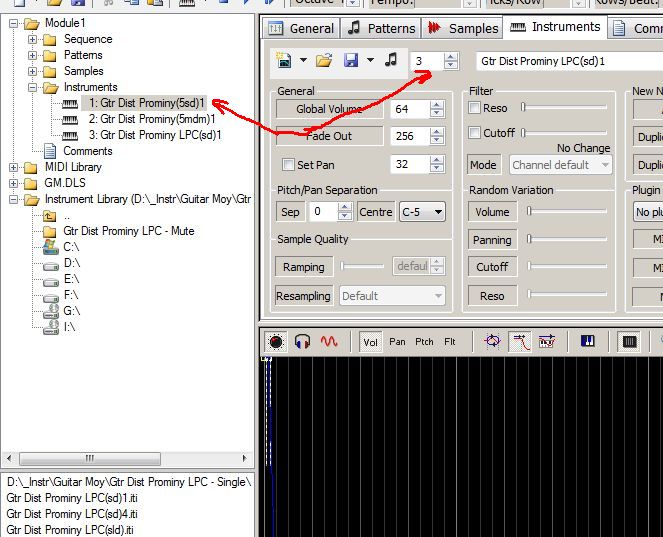Click the headphones icon in envelope toolbar
Viewport: 663px width, 537px height.
(302, 342)
